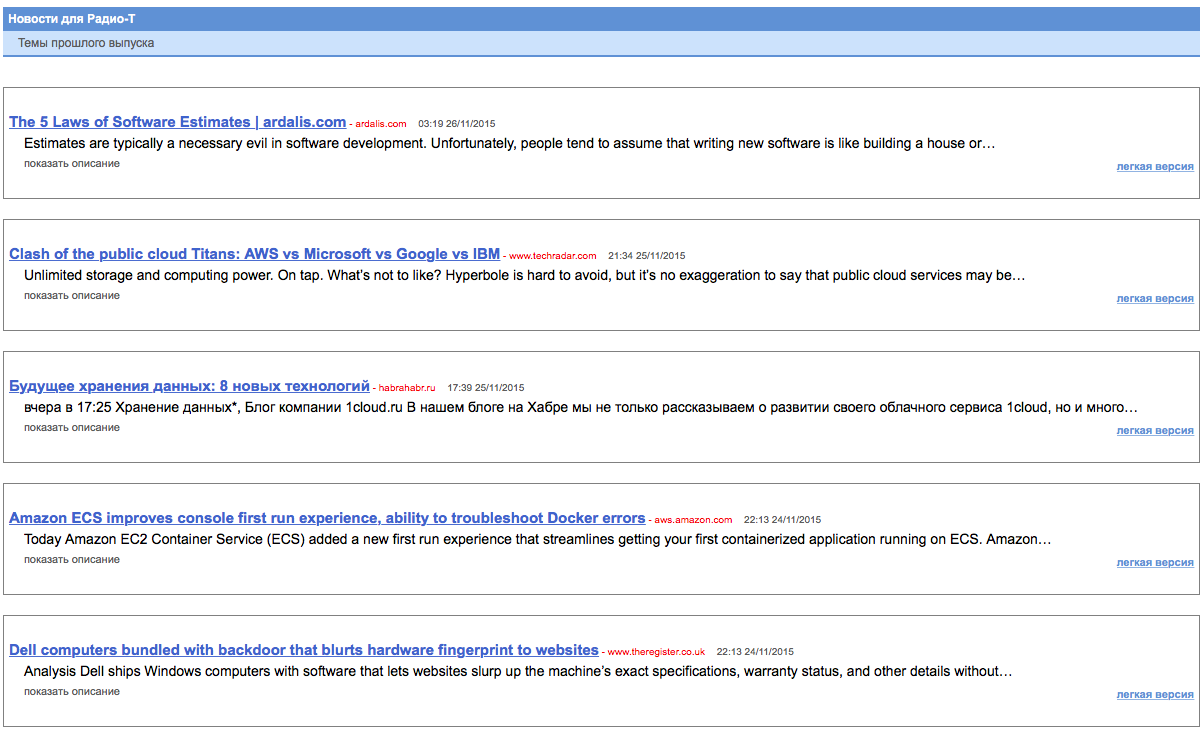This screenshot has height=736, width=1204.
Task: Open 'Темы прошлого выпуска' menu item
Action: pos(86,43)
